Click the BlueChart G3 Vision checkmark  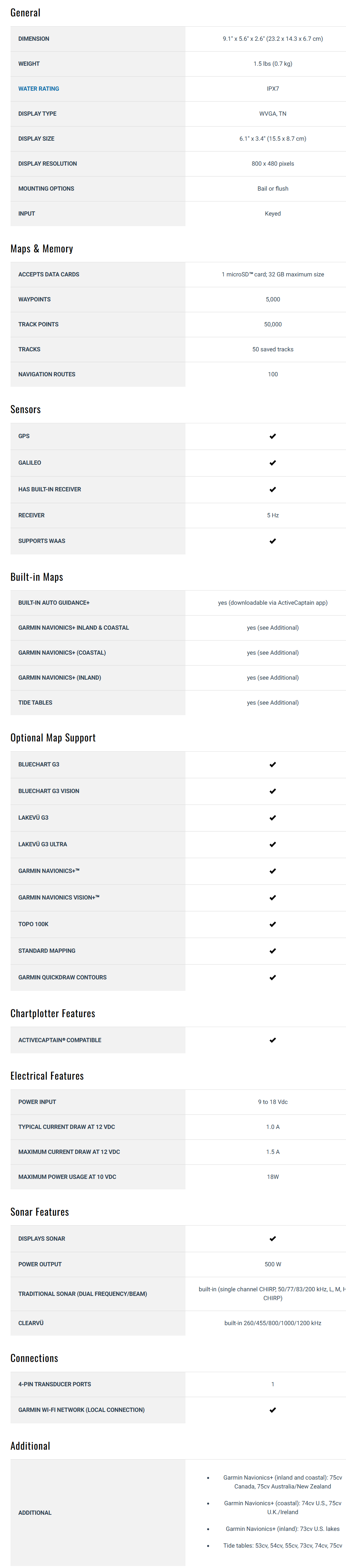(272, 791)
